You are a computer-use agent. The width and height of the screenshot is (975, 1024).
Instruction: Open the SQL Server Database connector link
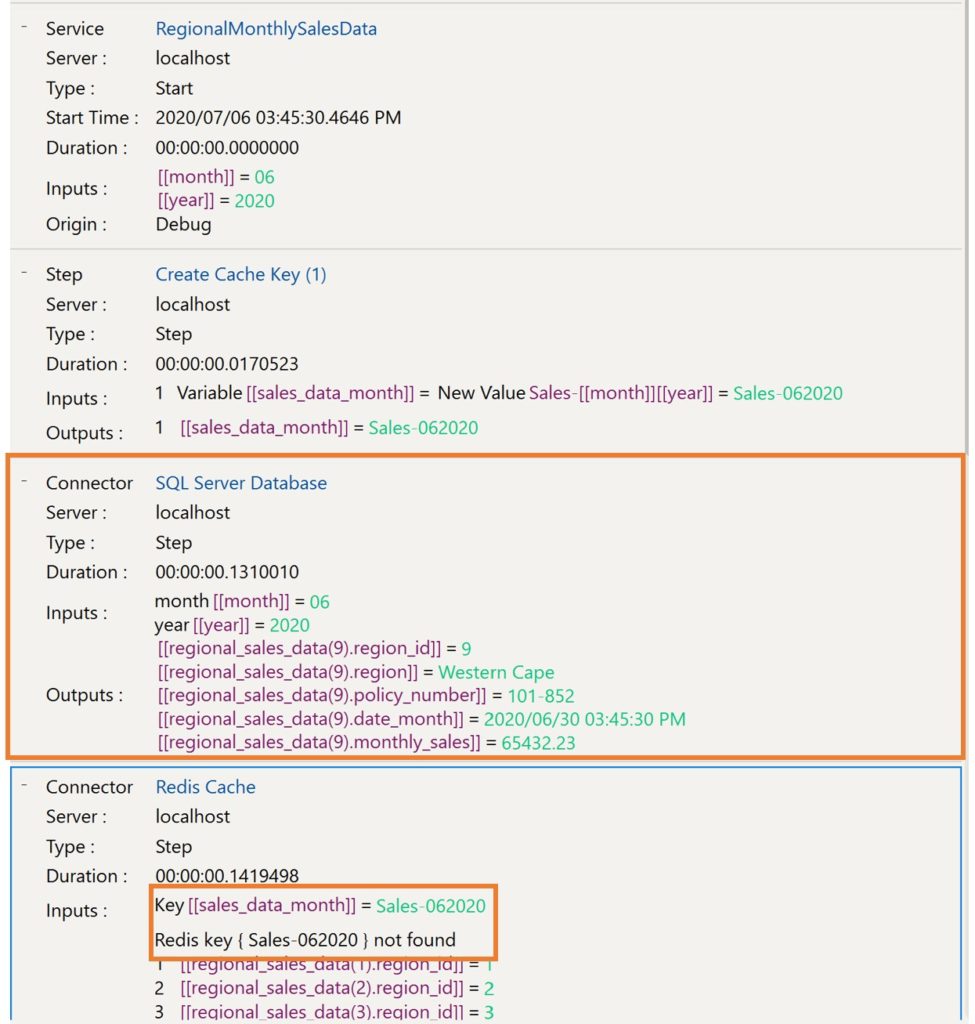241,483
